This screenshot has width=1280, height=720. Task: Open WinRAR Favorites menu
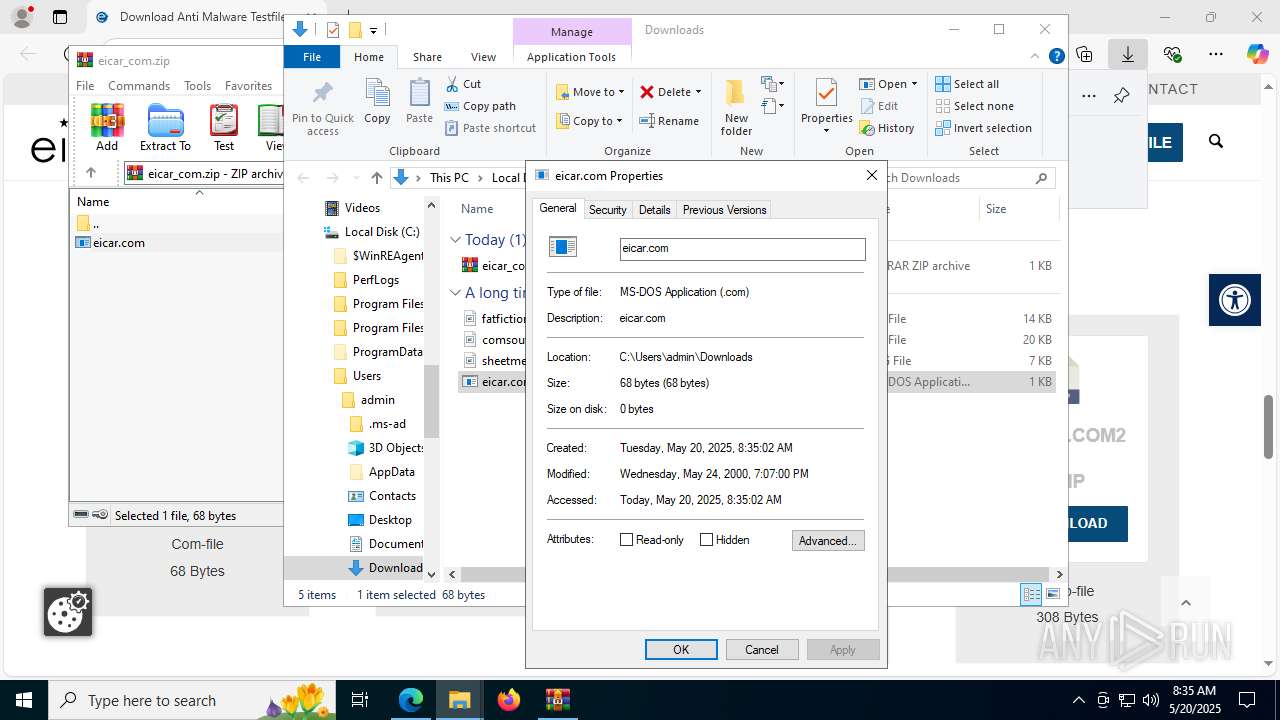[248, 86]
